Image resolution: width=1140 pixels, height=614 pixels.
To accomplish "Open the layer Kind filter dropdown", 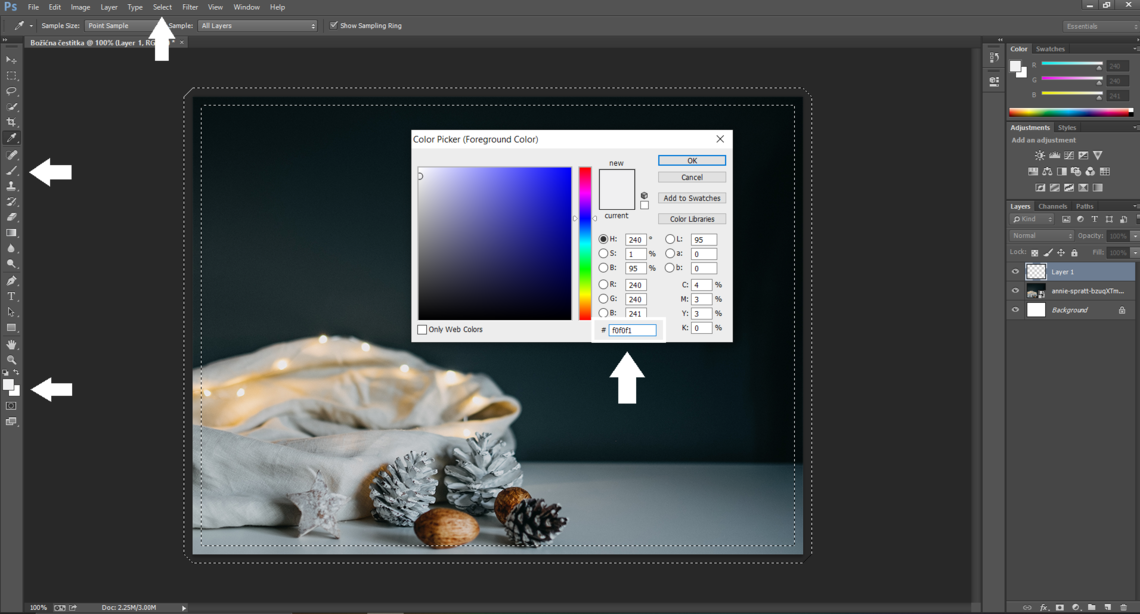I will (x=1032, y=219).
